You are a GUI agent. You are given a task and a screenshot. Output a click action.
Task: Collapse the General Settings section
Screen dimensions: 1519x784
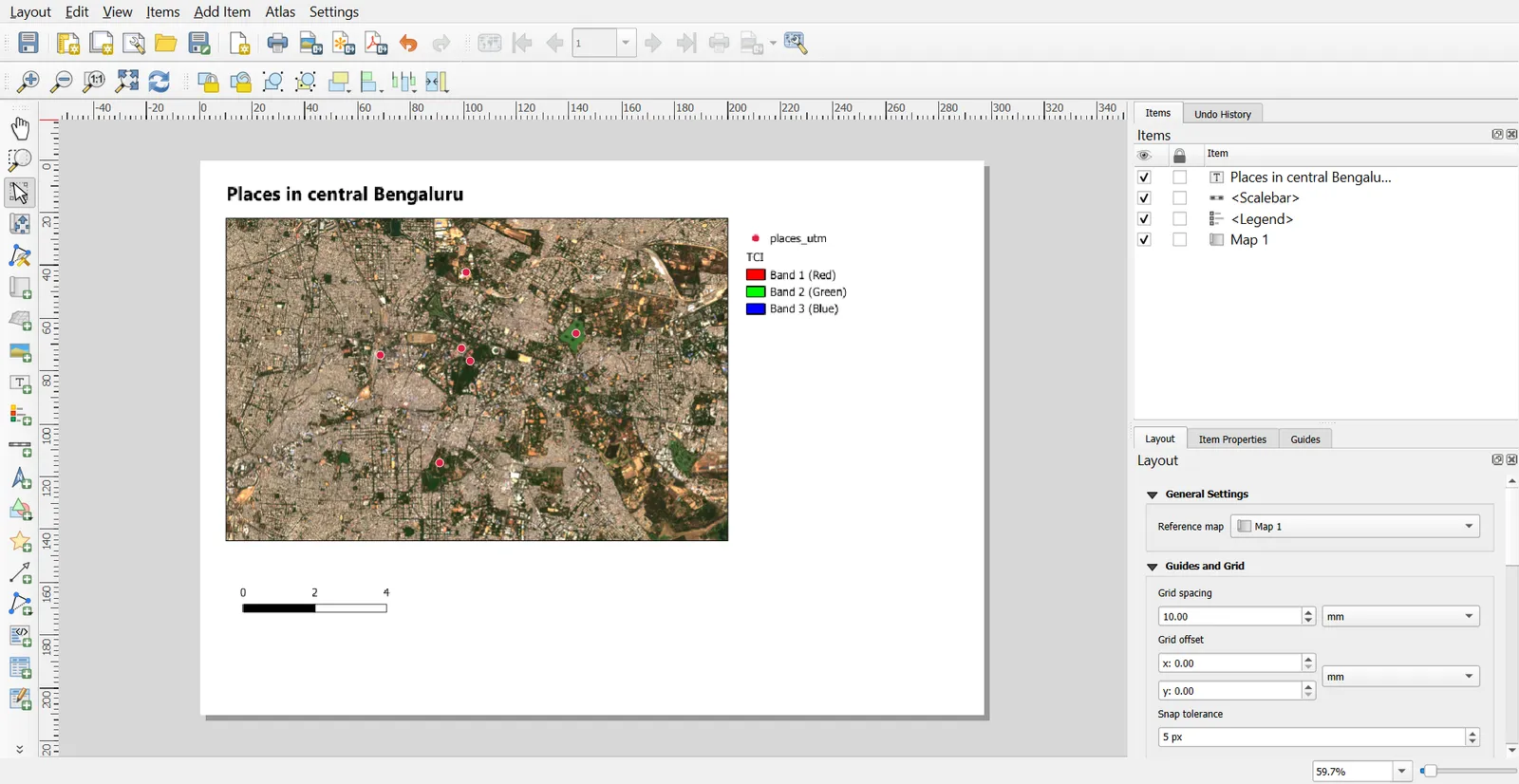coord(1153,495)
